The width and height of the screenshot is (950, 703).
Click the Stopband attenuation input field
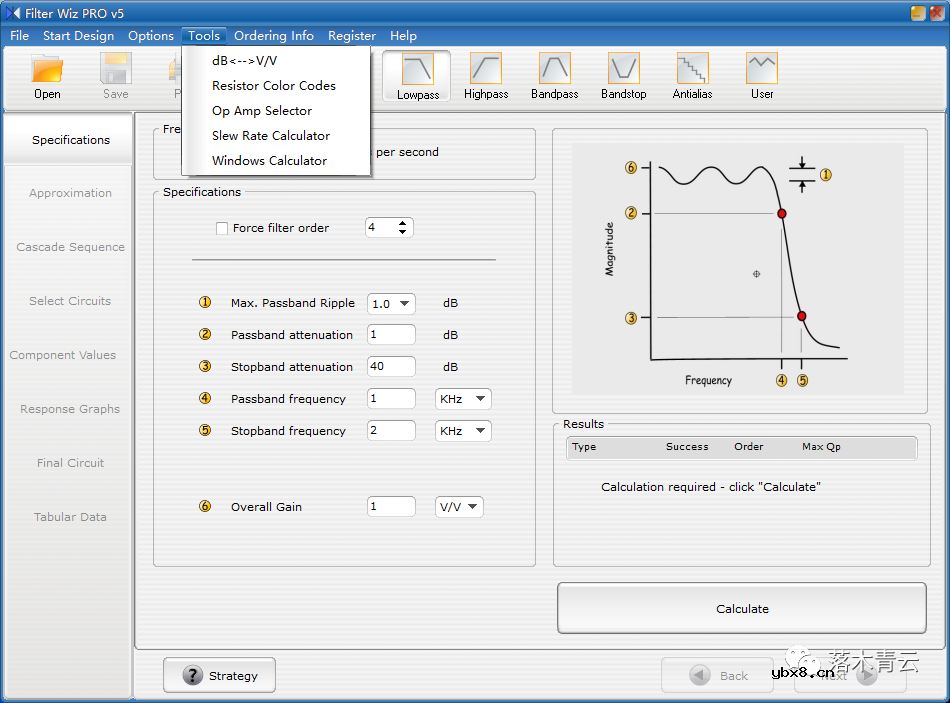pos(391,367)
